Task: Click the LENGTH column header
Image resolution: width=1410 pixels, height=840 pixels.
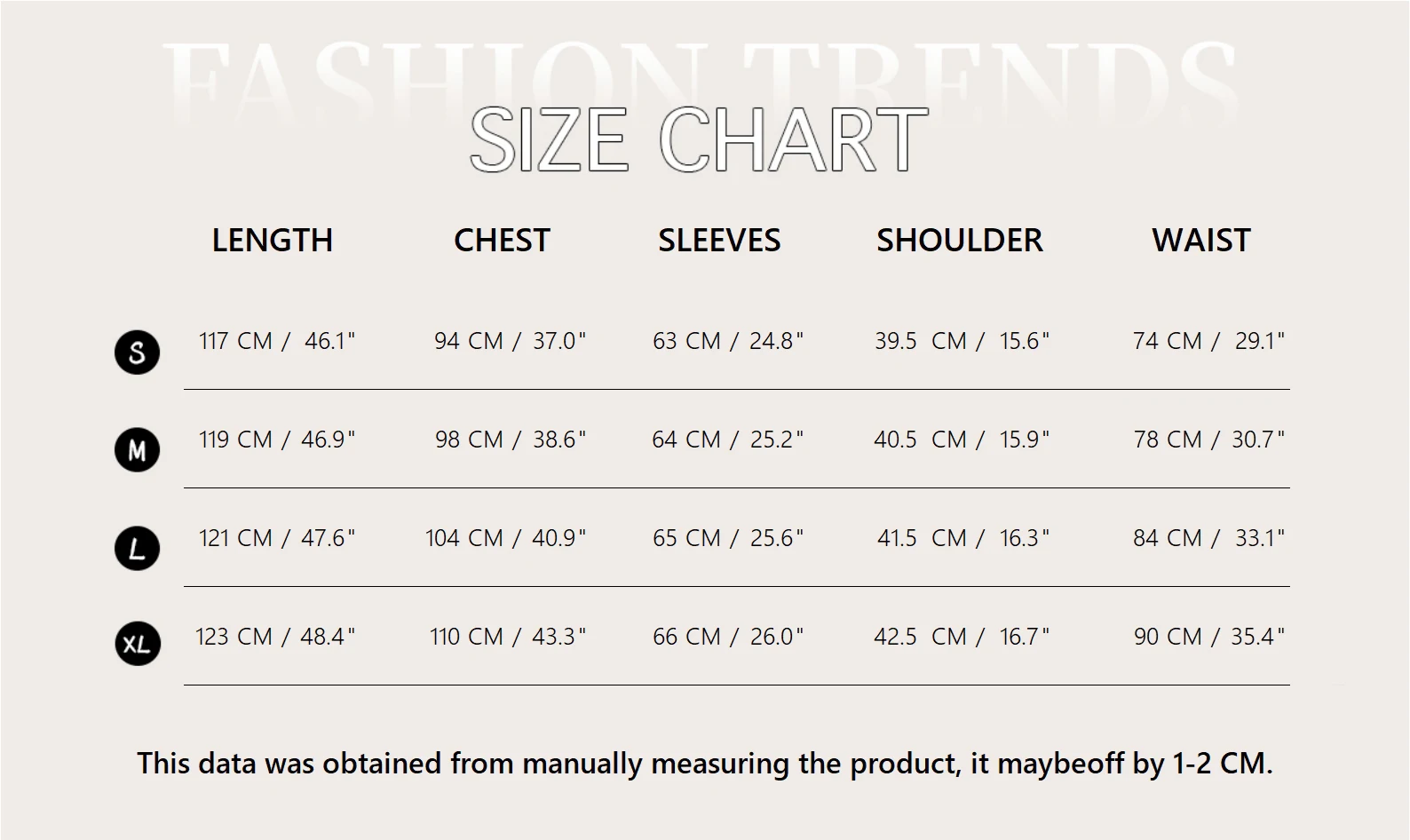Action: click(x=272, y=241)
